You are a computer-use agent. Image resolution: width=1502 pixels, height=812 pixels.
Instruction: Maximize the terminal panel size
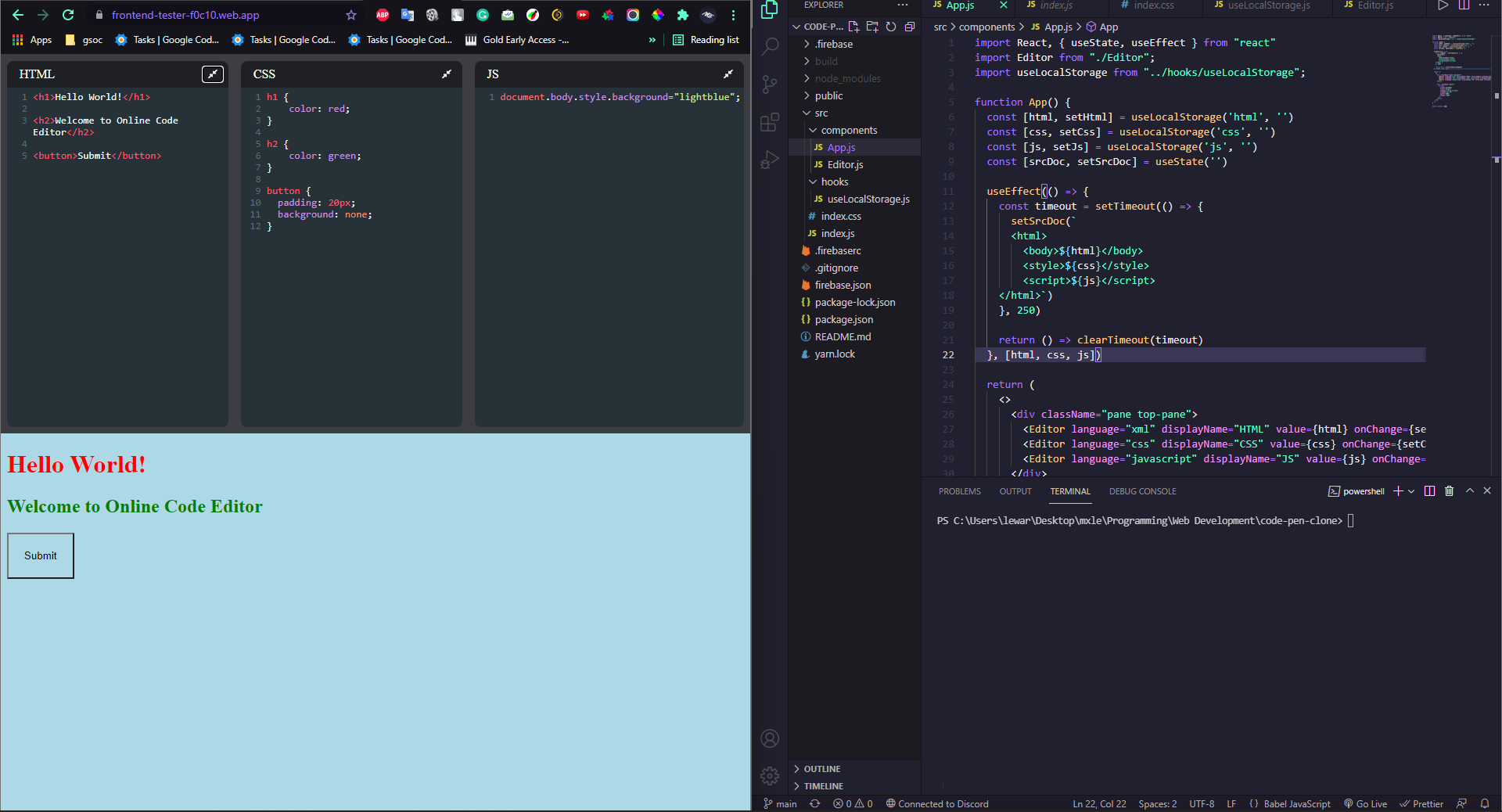click(x=1470, y=491)
